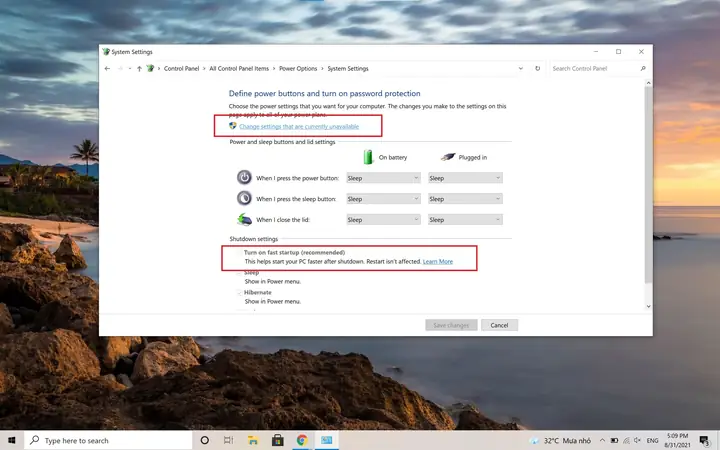Refresh the Control Panel page
The image size is (720, 450).
coord(537,68)
